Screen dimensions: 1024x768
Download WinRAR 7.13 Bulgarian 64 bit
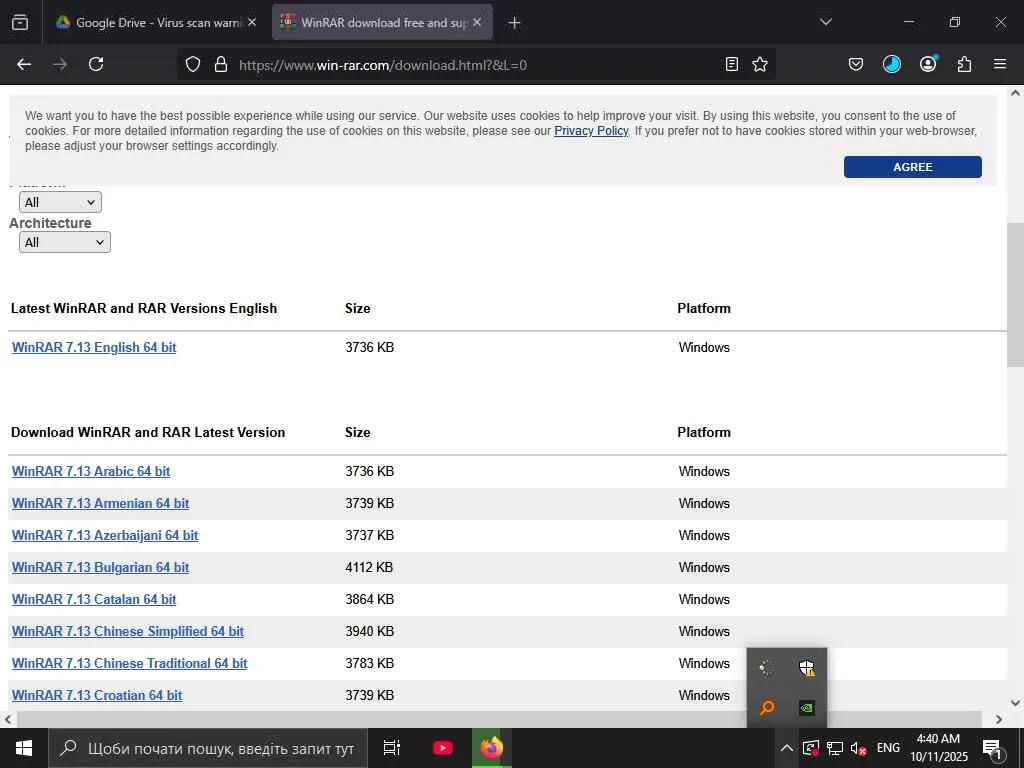[x=101, y=568]
